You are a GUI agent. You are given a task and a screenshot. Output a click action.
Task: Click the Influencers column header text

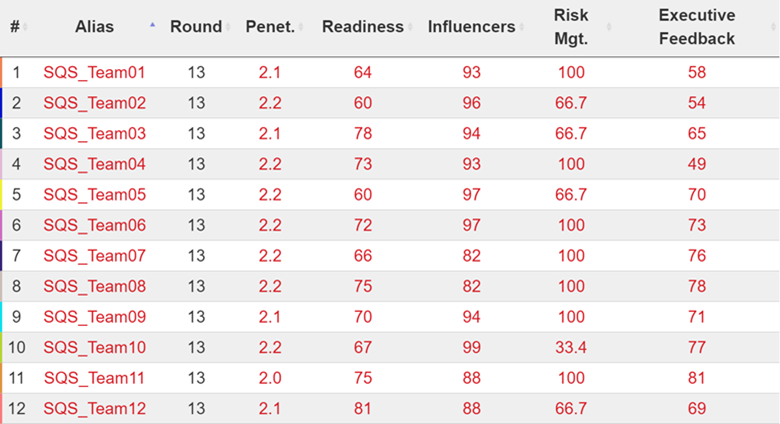[x=472, y=27]
